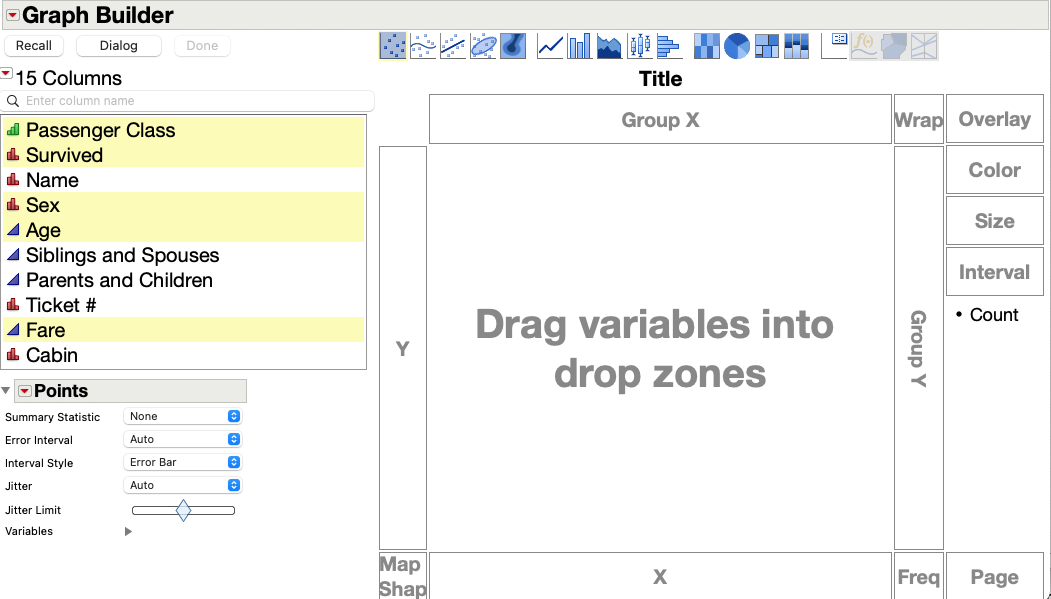
Task: Open the Graph Builder red triangle menu
Action: pyautogui.click(x=12, y=15)
